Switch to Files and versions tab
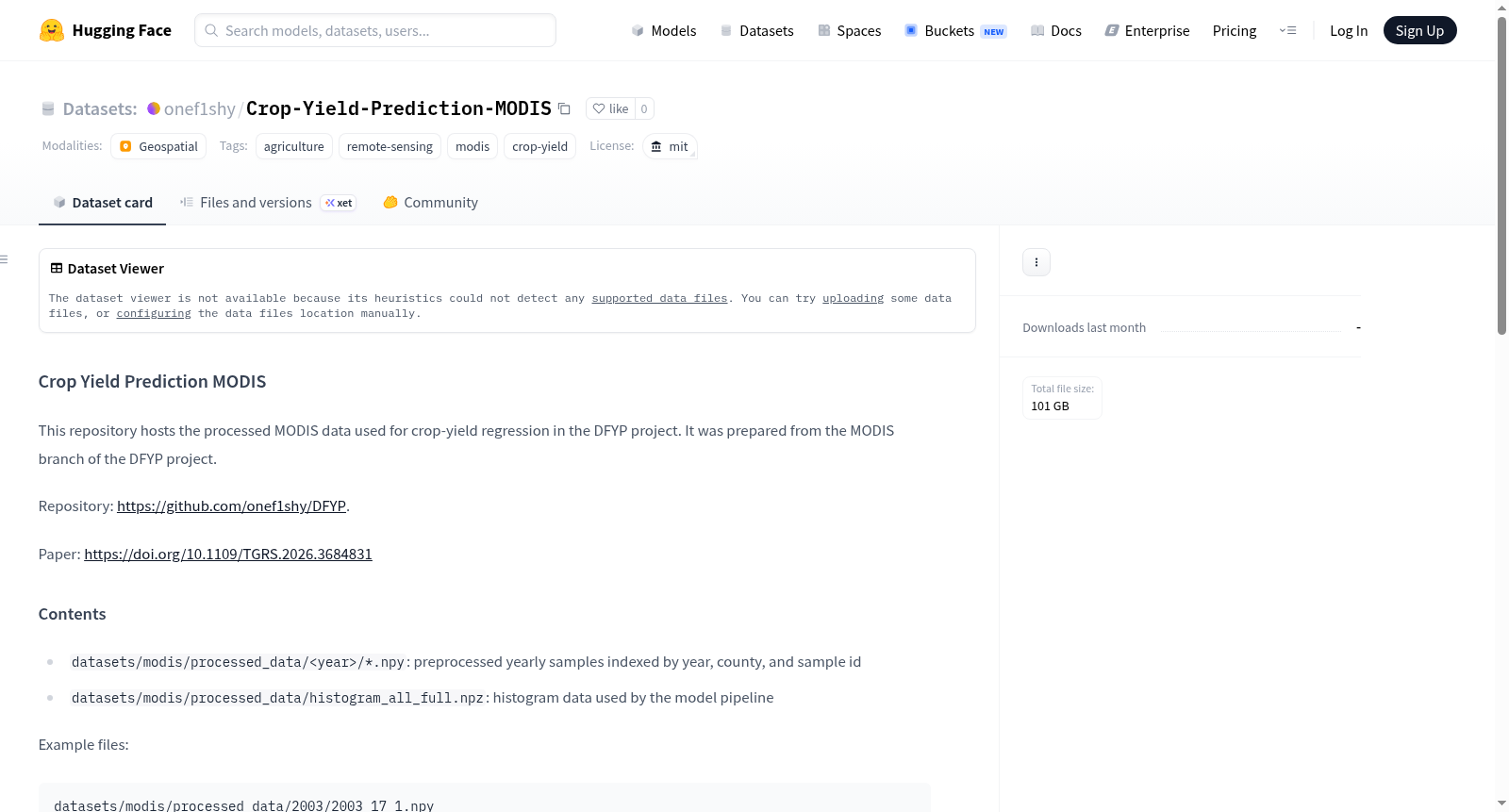1509x812 pixels. click(x=268, y=202)
